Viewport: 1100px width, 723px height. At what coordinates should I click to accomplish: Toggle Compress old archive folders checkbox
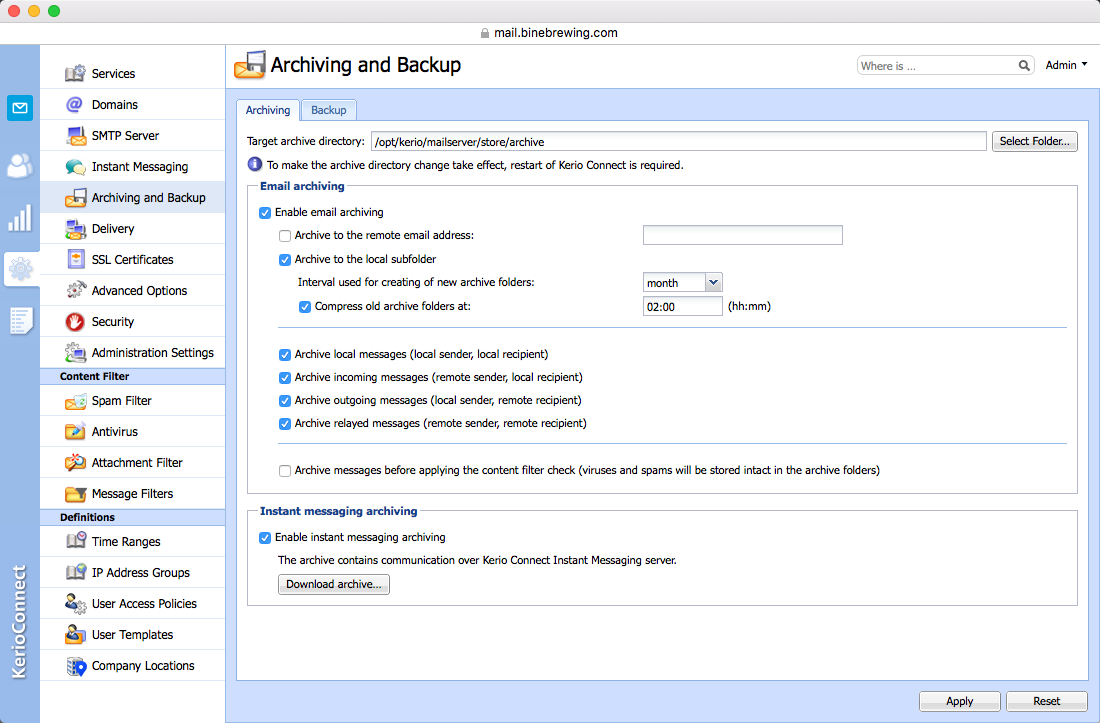(x=305, y=306)
